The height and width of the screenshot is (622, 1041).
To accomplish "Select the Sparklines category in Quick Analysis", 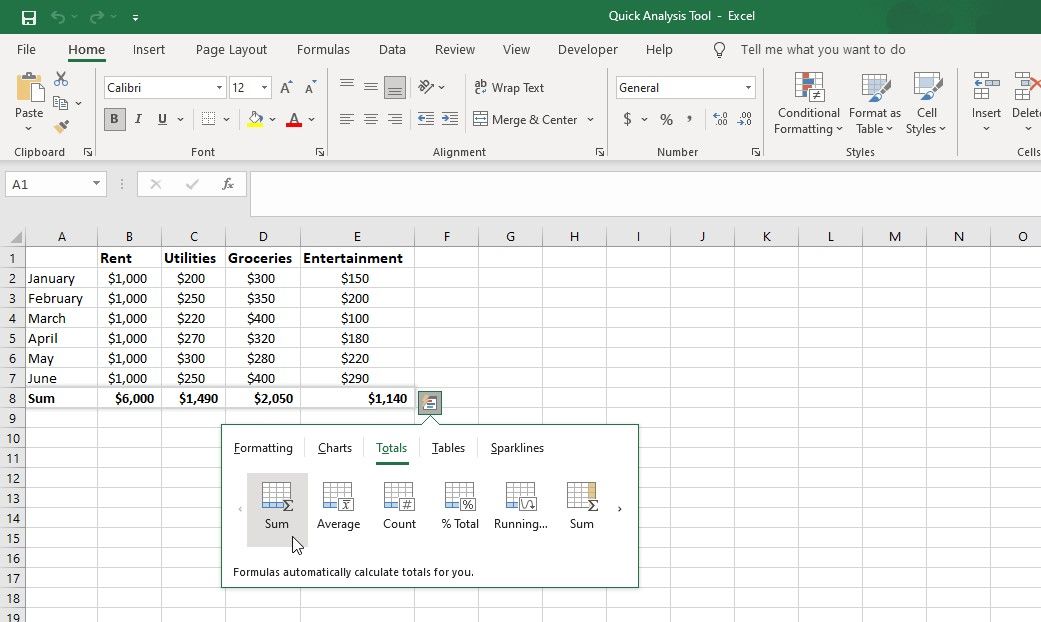I will pos(516,447).
